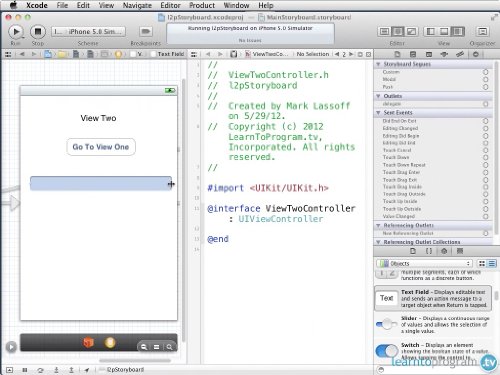Open the Window menu
Viewport: 500px width, 375px height.
[236, 5]
